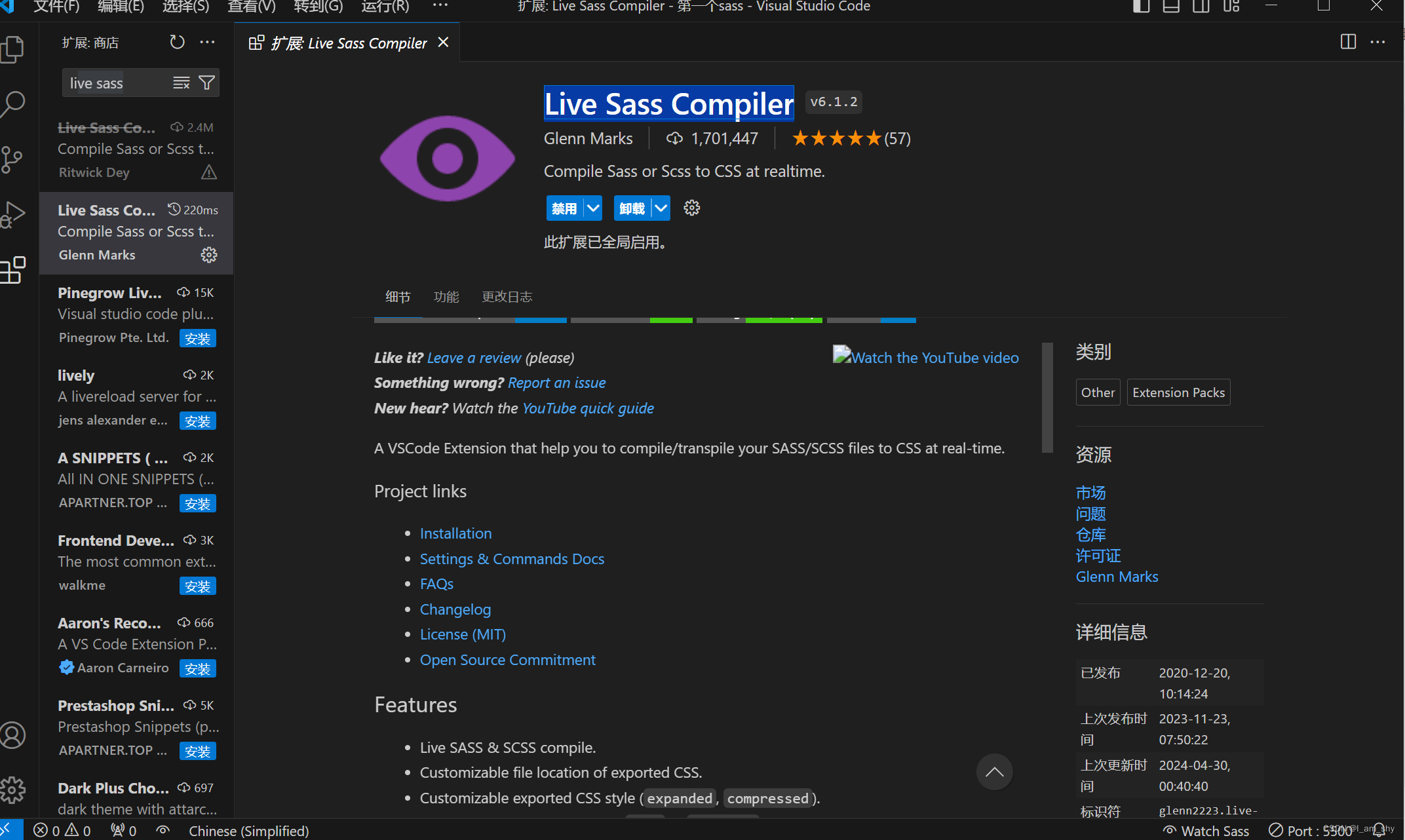Viewport: 1405px width, 840px height.
Task: Click publisher name Glenn Marks in header
Action: [x=588, y=138]
